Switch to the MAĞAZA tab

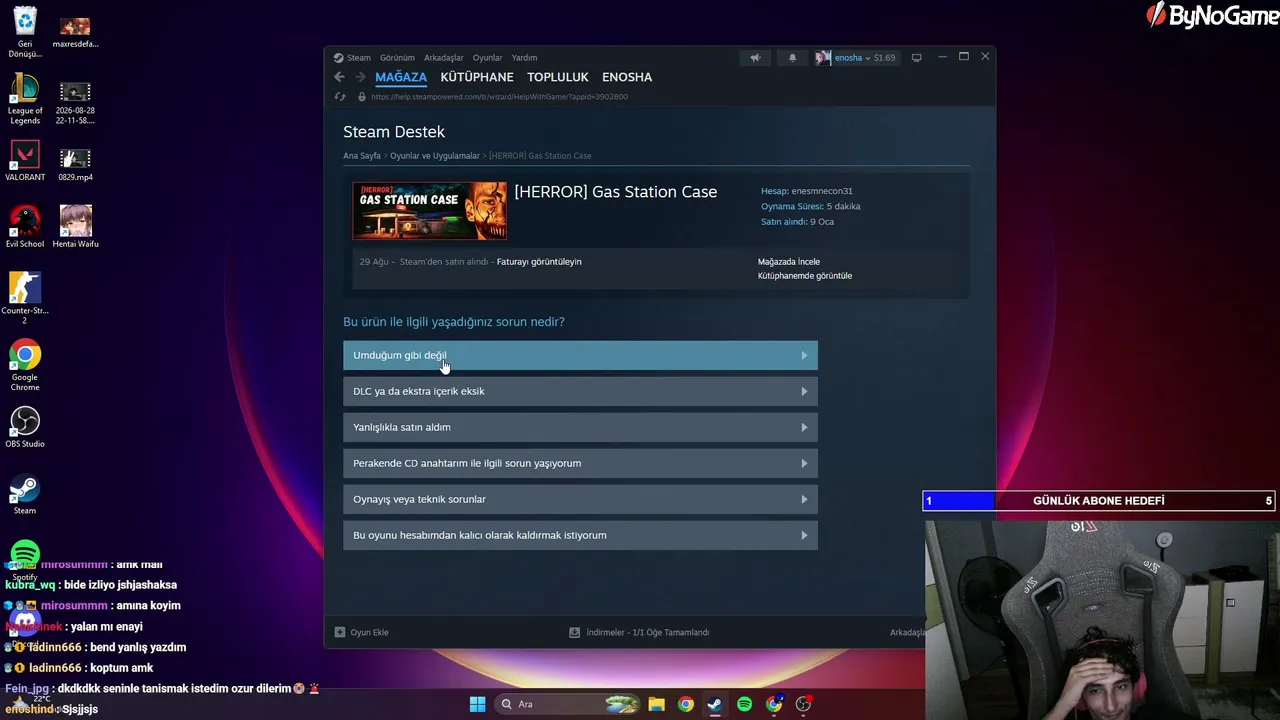pos(401,77)
